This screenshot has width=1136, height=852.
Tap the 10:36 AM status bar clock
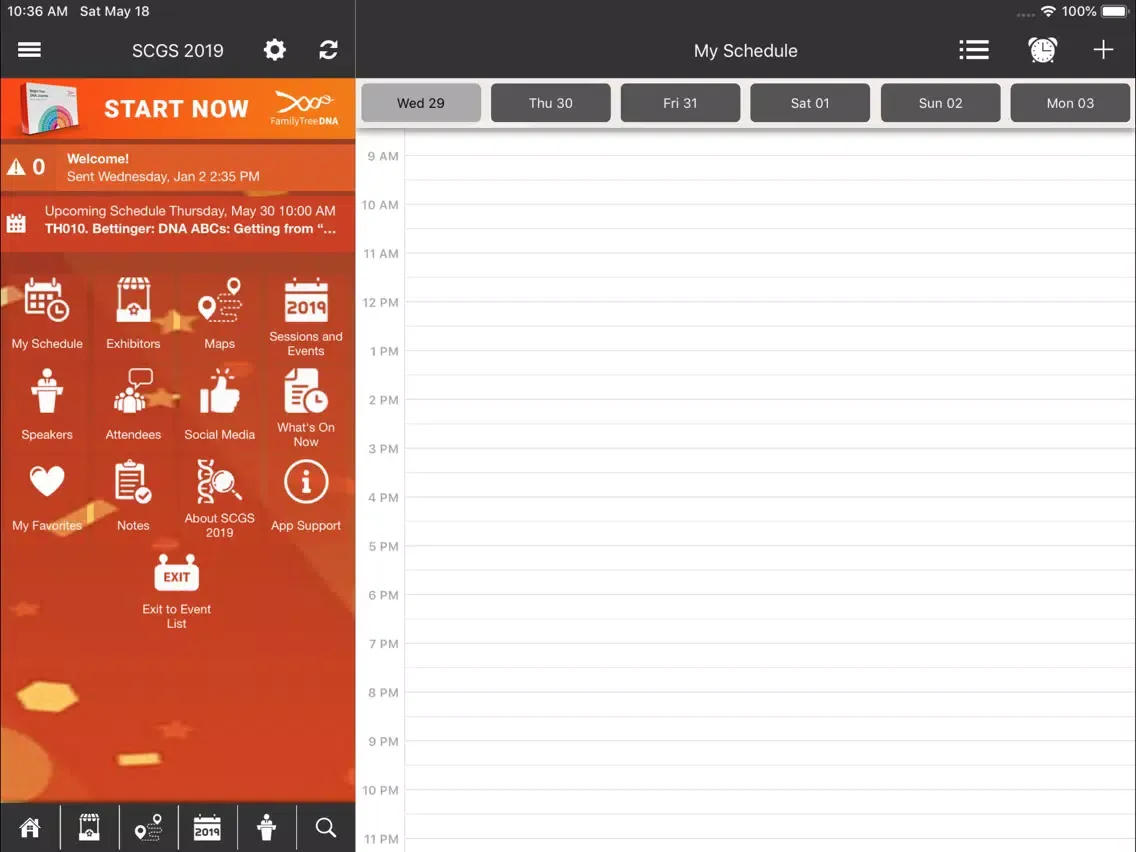(x=38, y=12)
